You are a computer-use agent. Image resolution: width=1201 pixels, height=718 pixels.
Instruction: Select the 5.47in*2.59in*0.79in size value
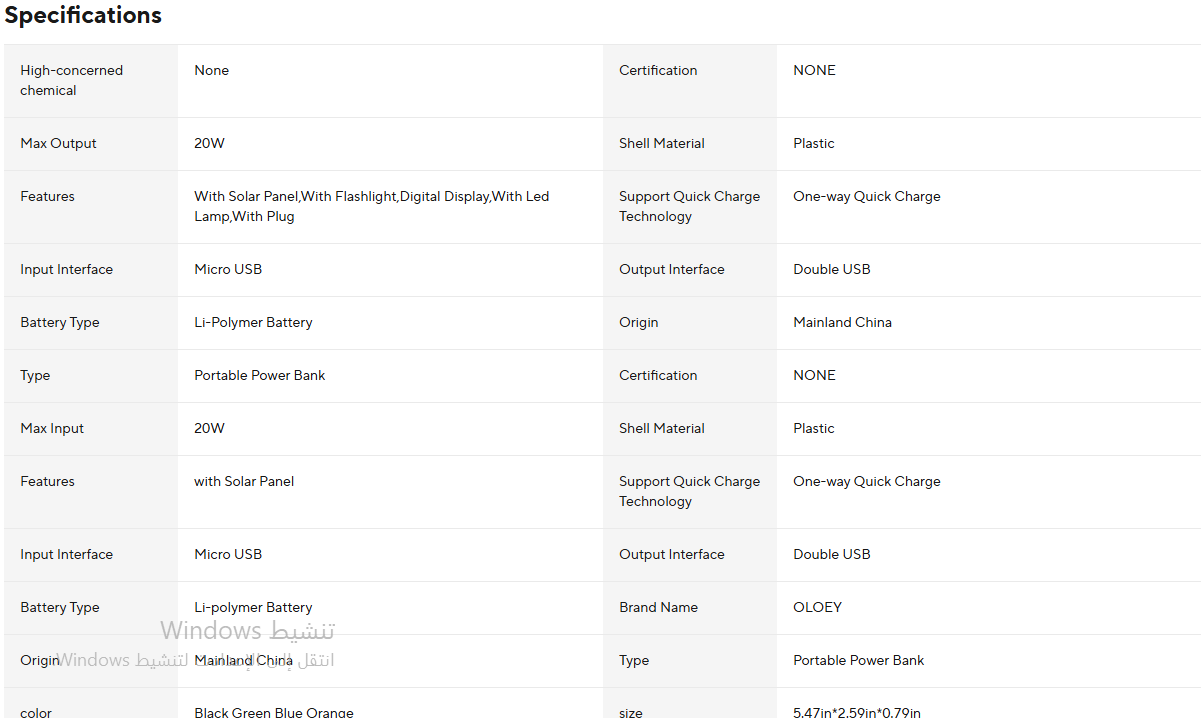pos(856,712)
